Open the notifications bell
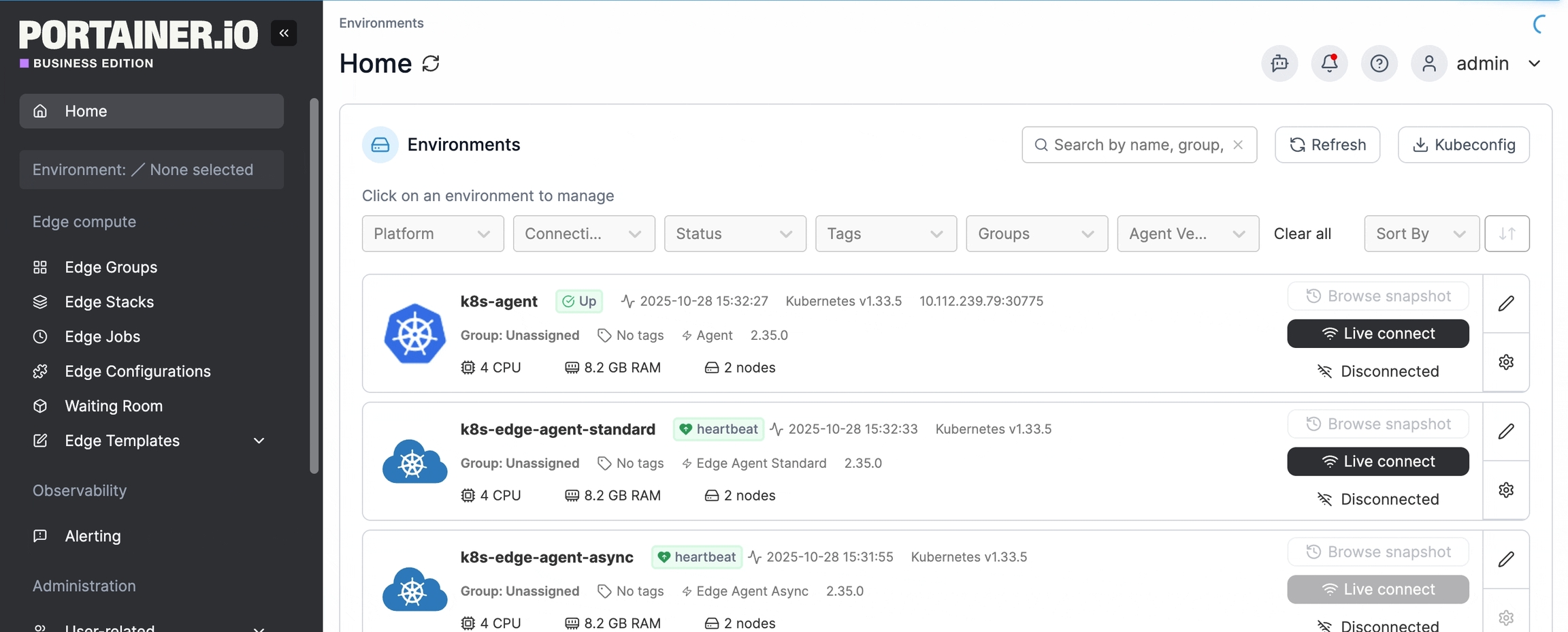The width and height of the screenshot is (1568, 632). pyautogui.click(x=1329, y=63)
